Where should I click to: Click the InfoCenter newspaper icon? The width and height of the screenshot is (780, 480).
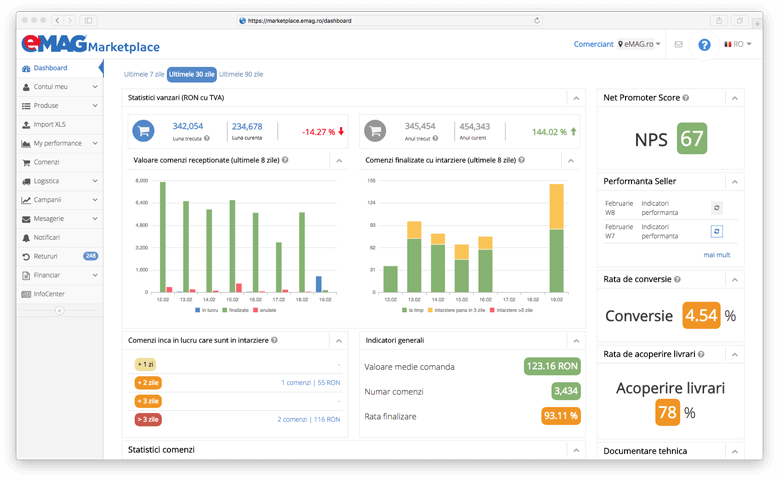pos(26,294)
